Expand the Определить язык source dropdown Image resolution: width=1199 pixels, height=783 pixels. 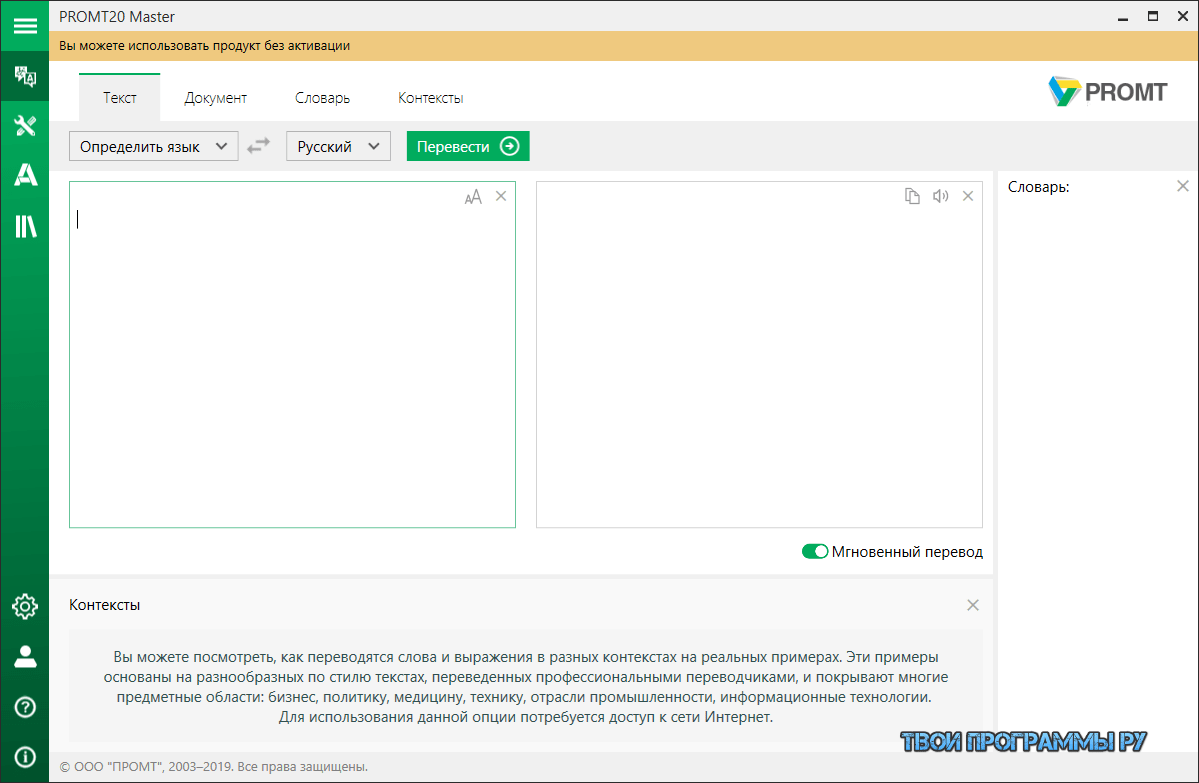point(154,146)
